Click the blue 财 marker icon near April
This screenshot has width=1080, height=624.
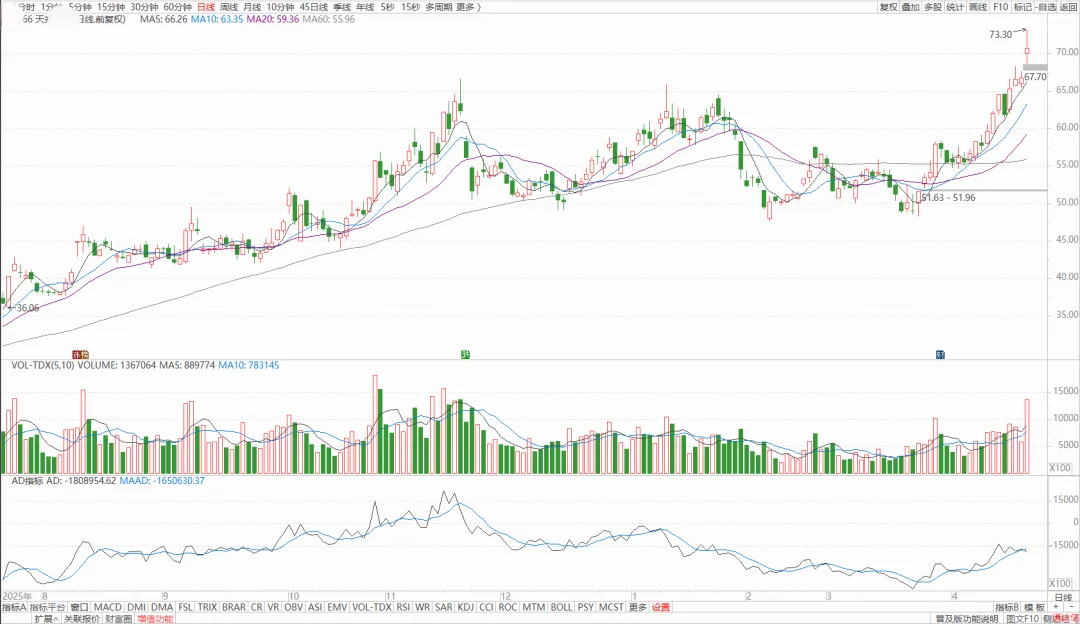(x=940, y=355)
